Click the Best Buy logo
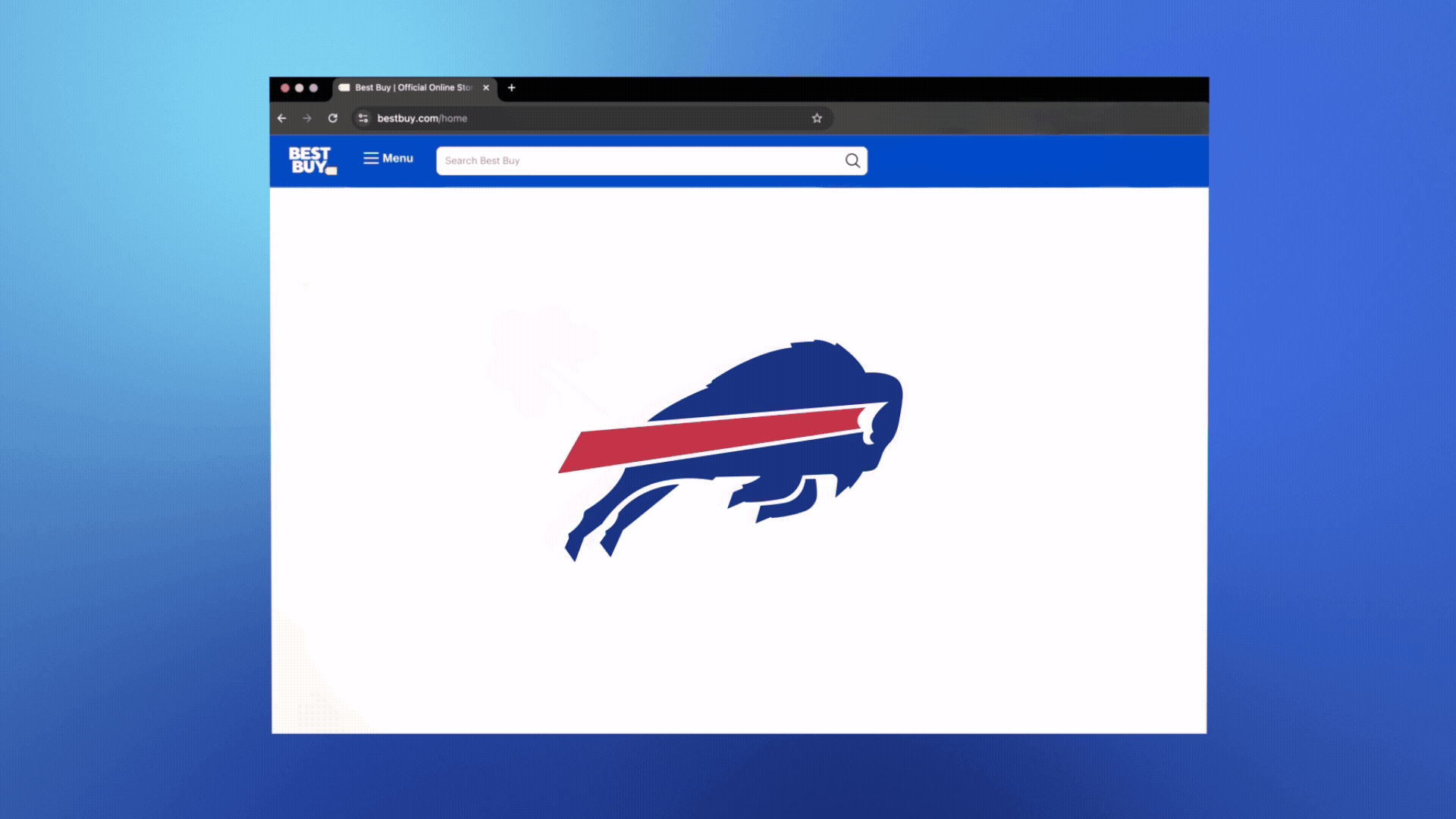 click(312, 161)
